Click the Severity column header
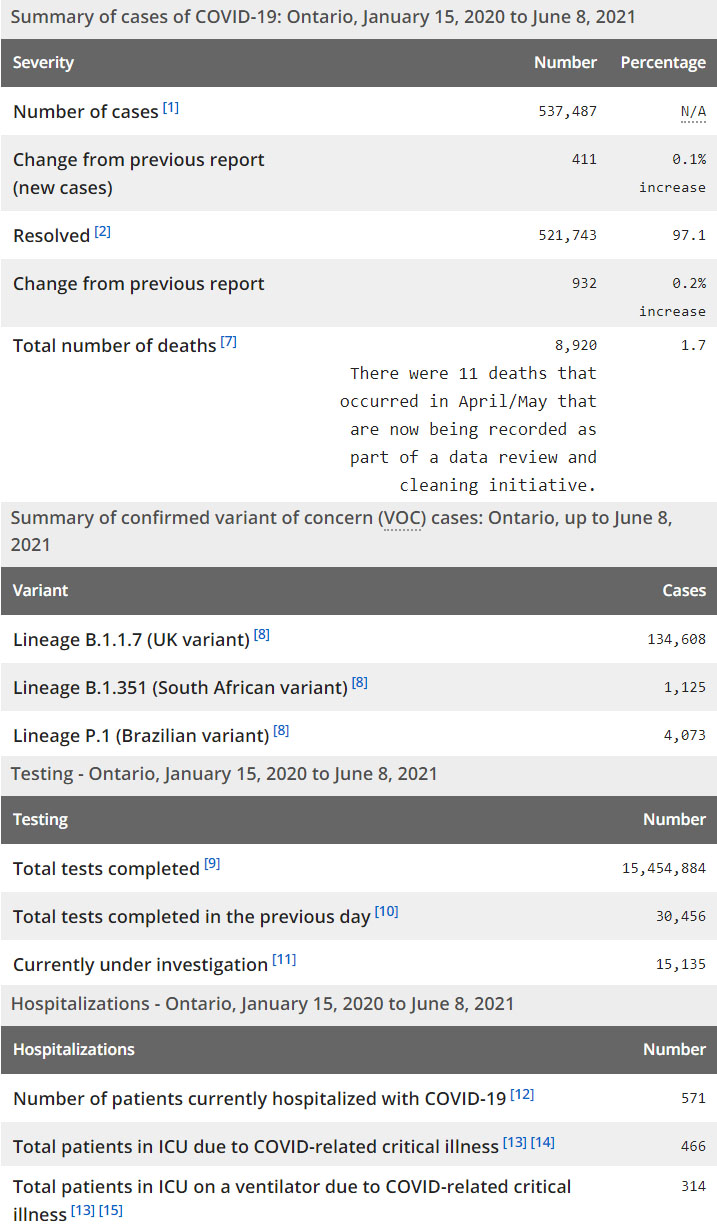Viewport: 717px width, 1230px height. (44, 63)
